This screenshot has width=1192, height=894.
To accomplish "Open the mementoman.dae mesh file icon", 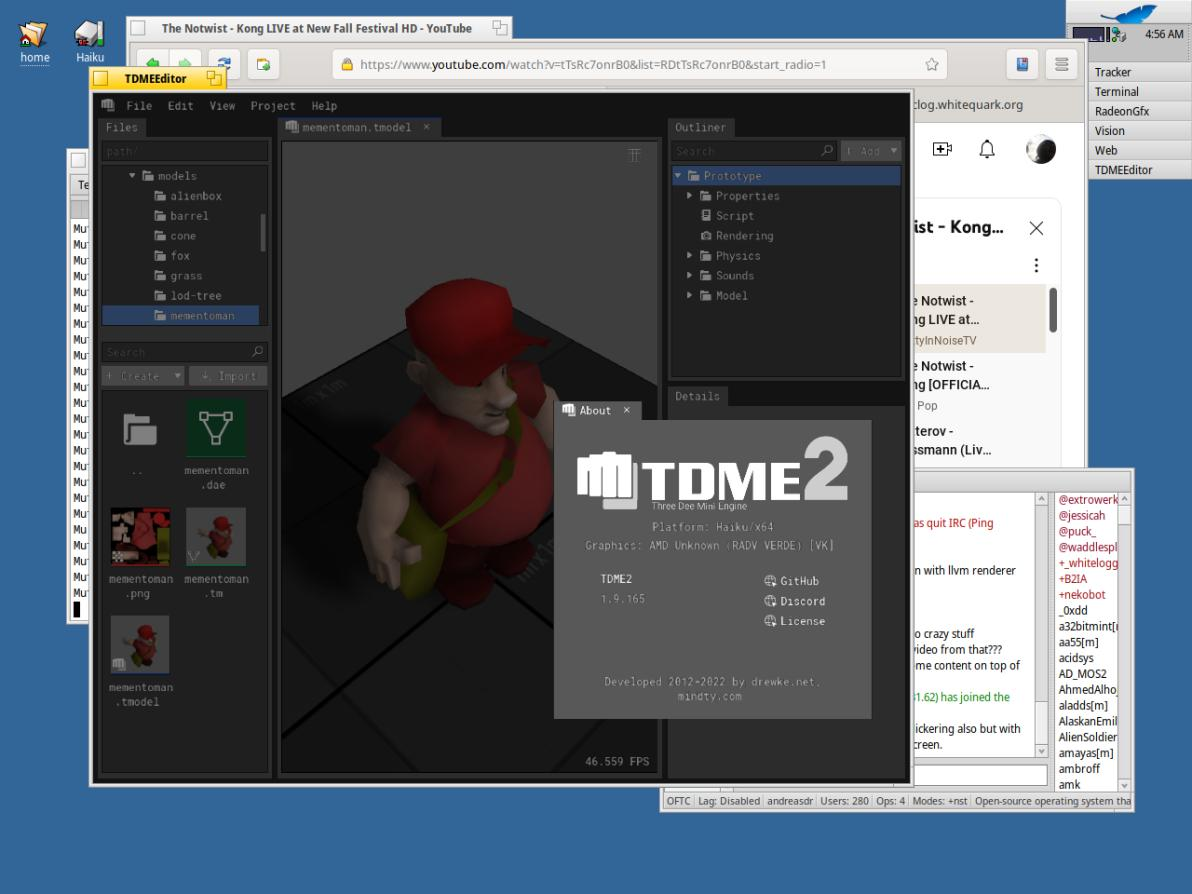I will click(216, 429).
